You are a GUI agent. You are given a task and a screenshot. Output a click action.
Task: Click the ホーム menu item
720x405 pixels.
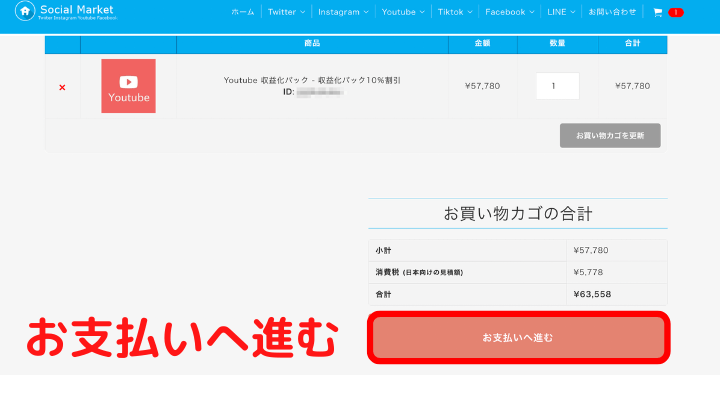click(x=242, y=12)
